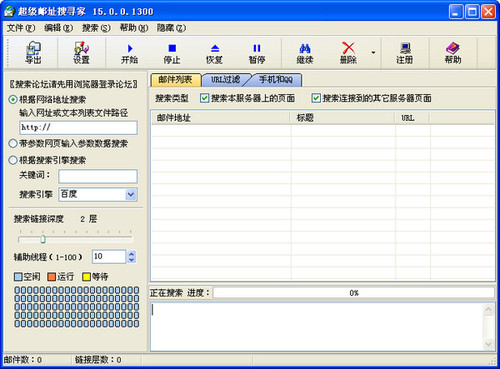Click the 搜索链接深度 slider handle
500x369 pixels.
43,239
